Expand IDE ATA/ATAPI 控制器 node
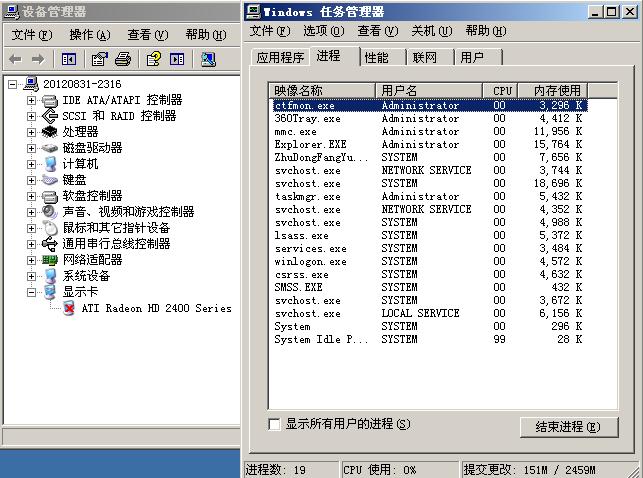The image size is (643, 478). click(x=31, y=100)
